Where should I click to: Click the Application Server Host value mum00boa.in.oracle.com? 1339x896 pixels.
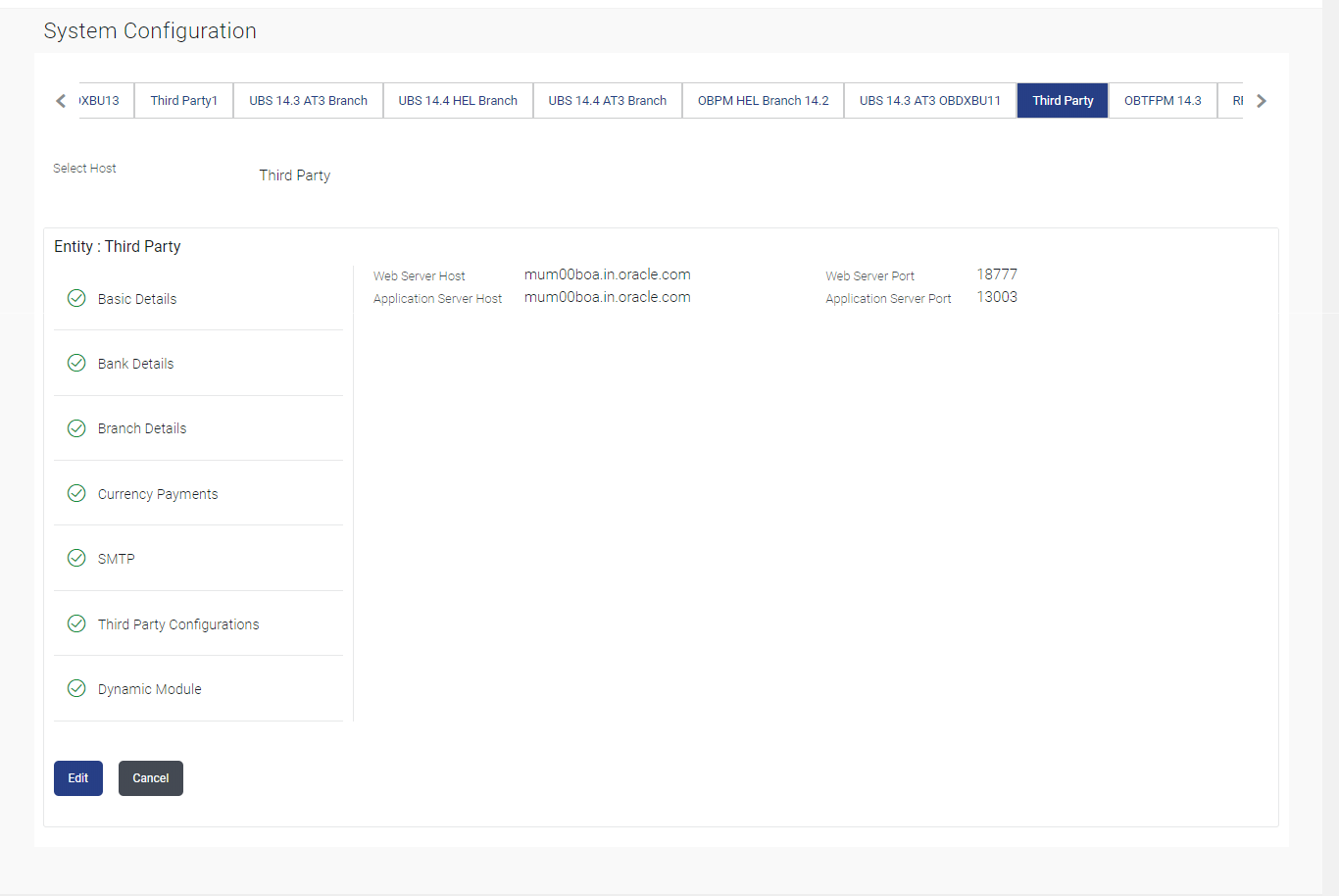click(x=608, y=297)
